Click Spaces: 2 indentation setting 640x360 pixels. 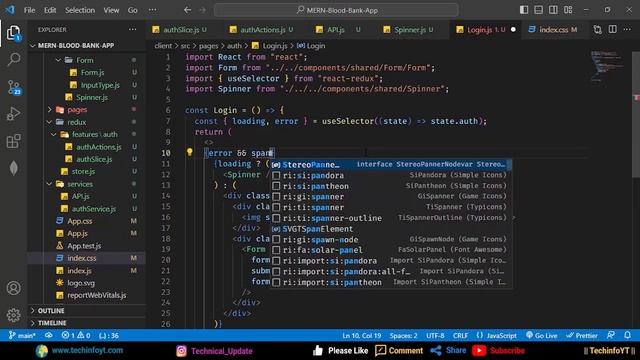point(403,336)
